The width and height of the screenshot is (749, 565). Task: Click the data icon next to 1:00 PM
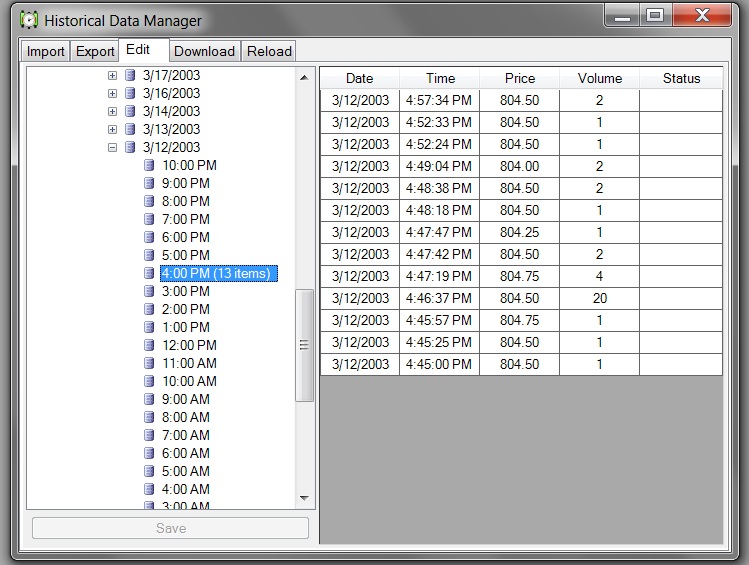149,327
